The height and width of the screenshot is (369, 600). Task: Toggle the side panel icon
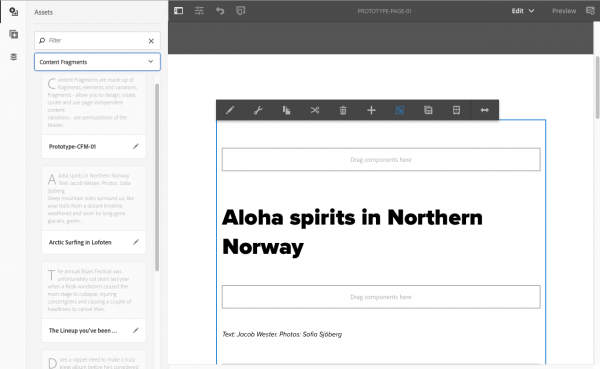pos(178,11)
